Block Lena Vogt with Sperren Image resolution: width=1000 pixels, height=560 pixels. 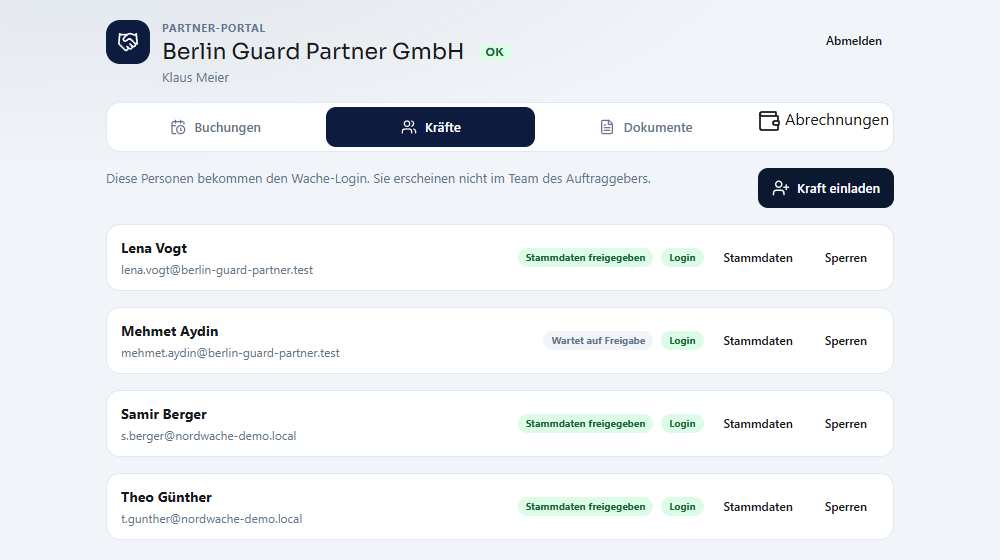[x=845, y=258]
